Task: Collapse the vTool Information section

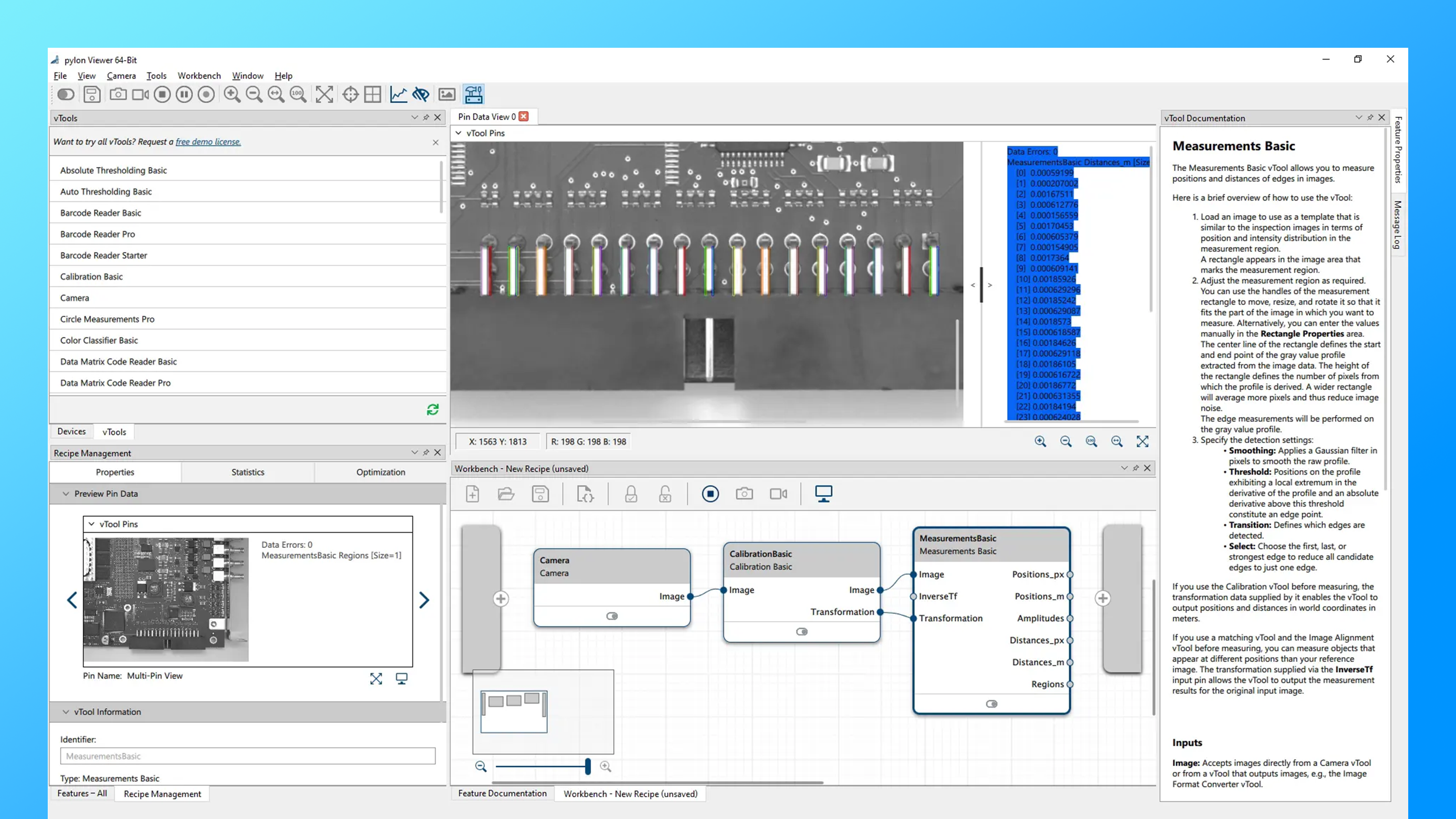Action: tap(66, 712)
